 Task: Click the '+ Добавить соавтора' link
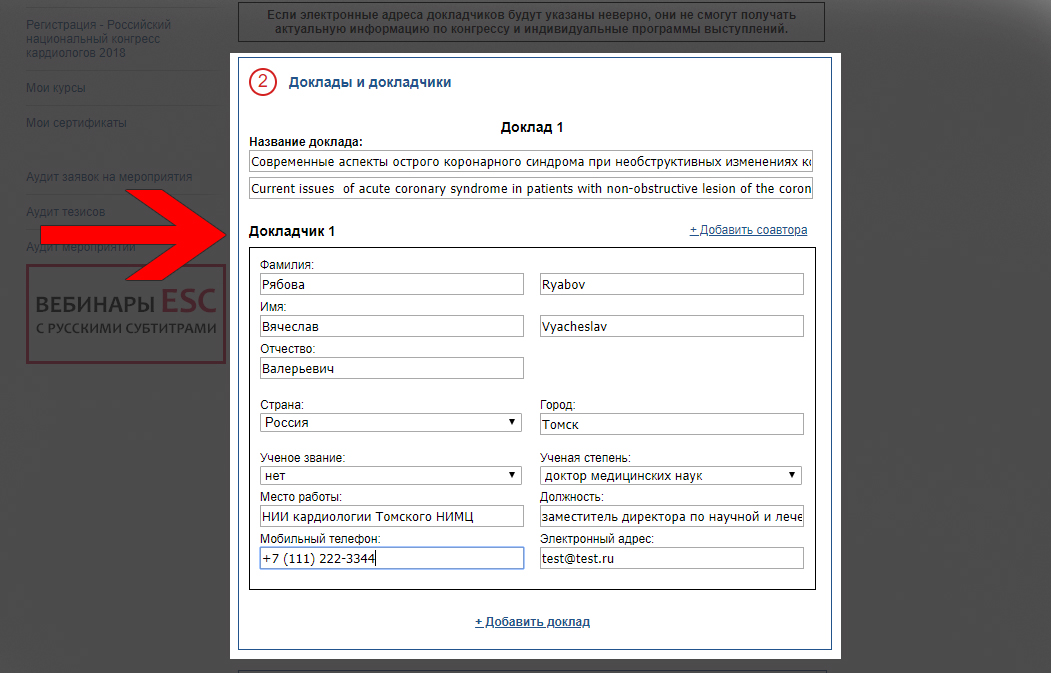[748, 230]
